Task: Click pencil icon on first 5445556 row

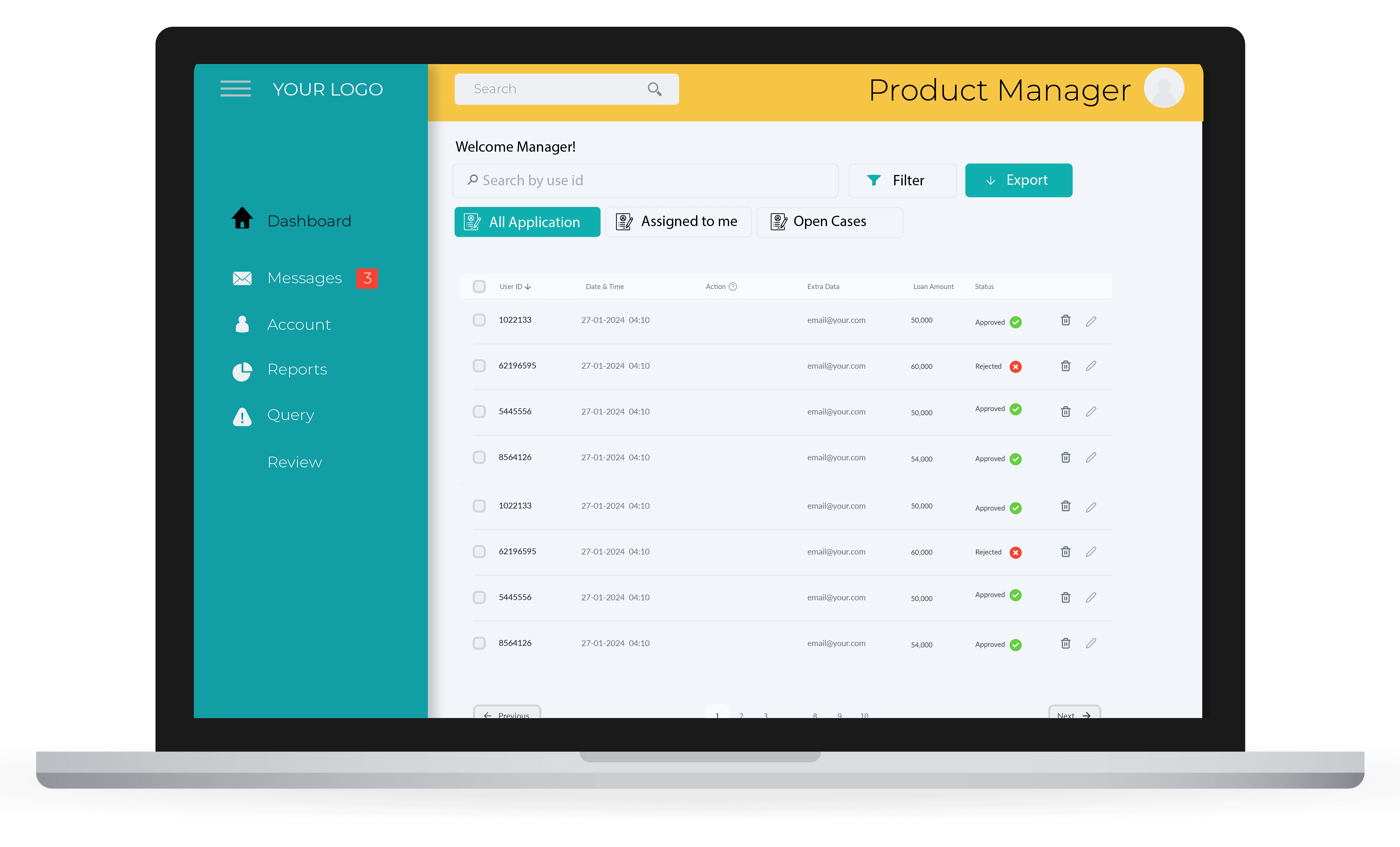Action: pos(1091,412)
